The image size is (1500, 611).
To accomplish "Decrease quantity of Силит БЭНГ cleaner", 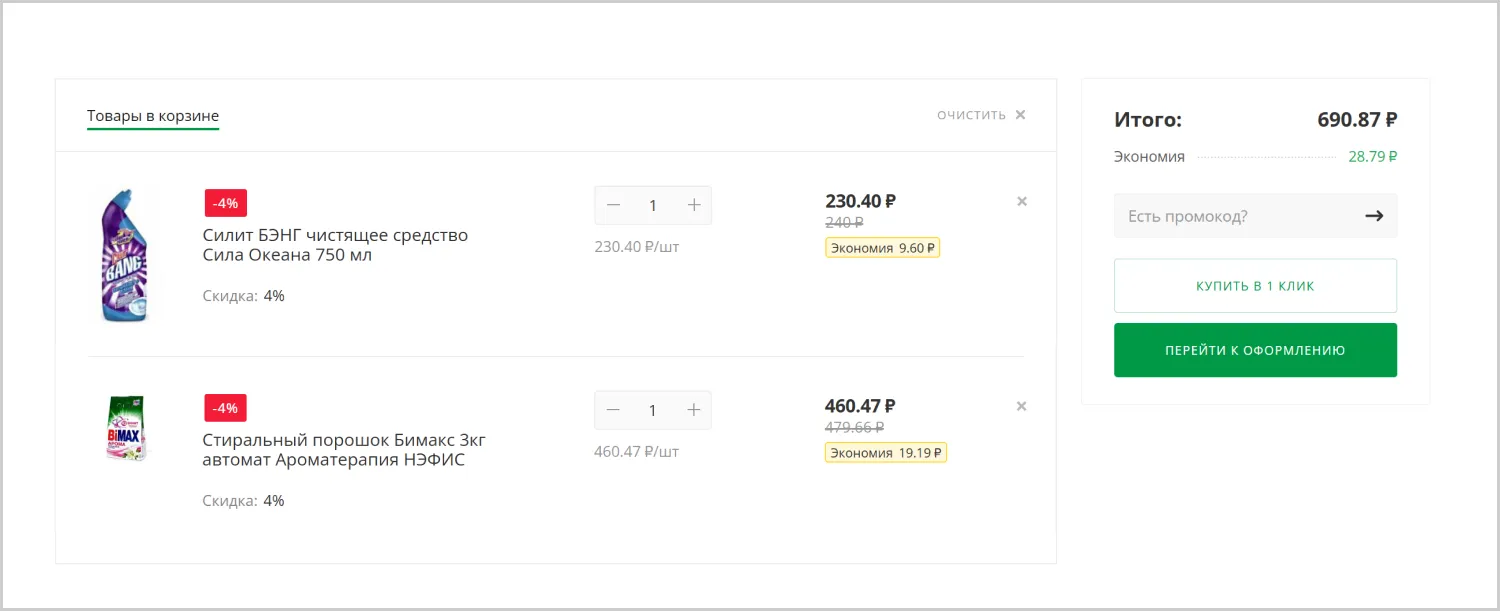I will [x=613, y=205].
